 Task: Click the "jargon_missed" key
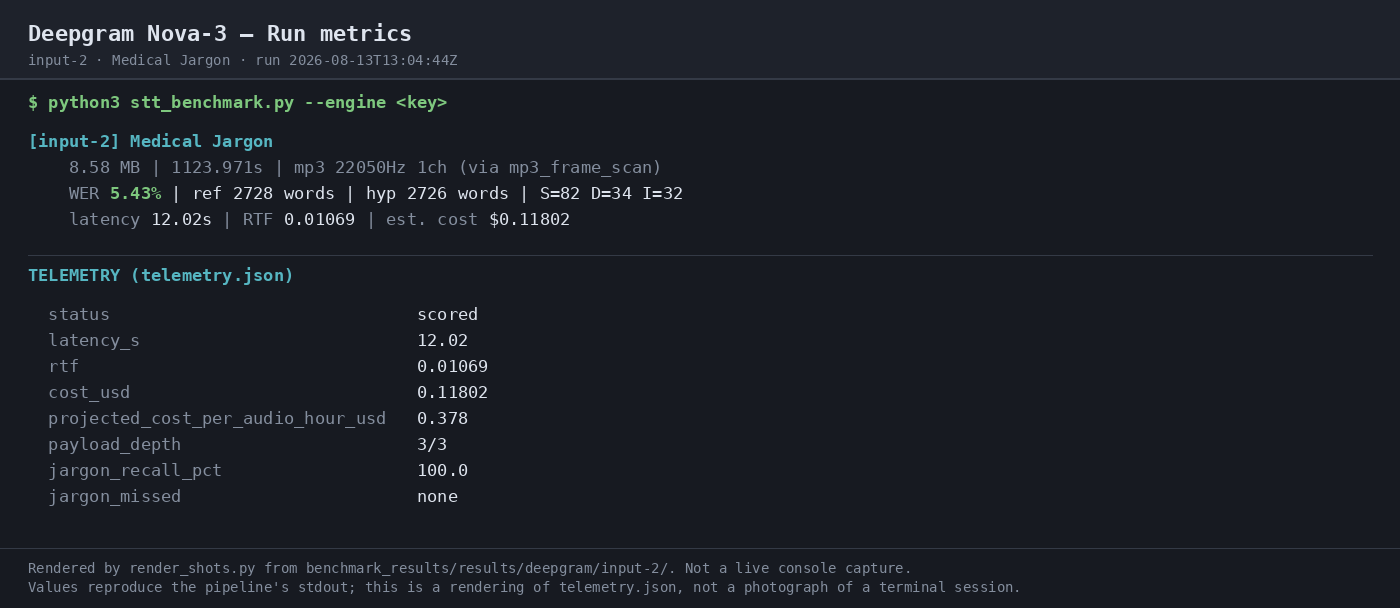(114, 497)
